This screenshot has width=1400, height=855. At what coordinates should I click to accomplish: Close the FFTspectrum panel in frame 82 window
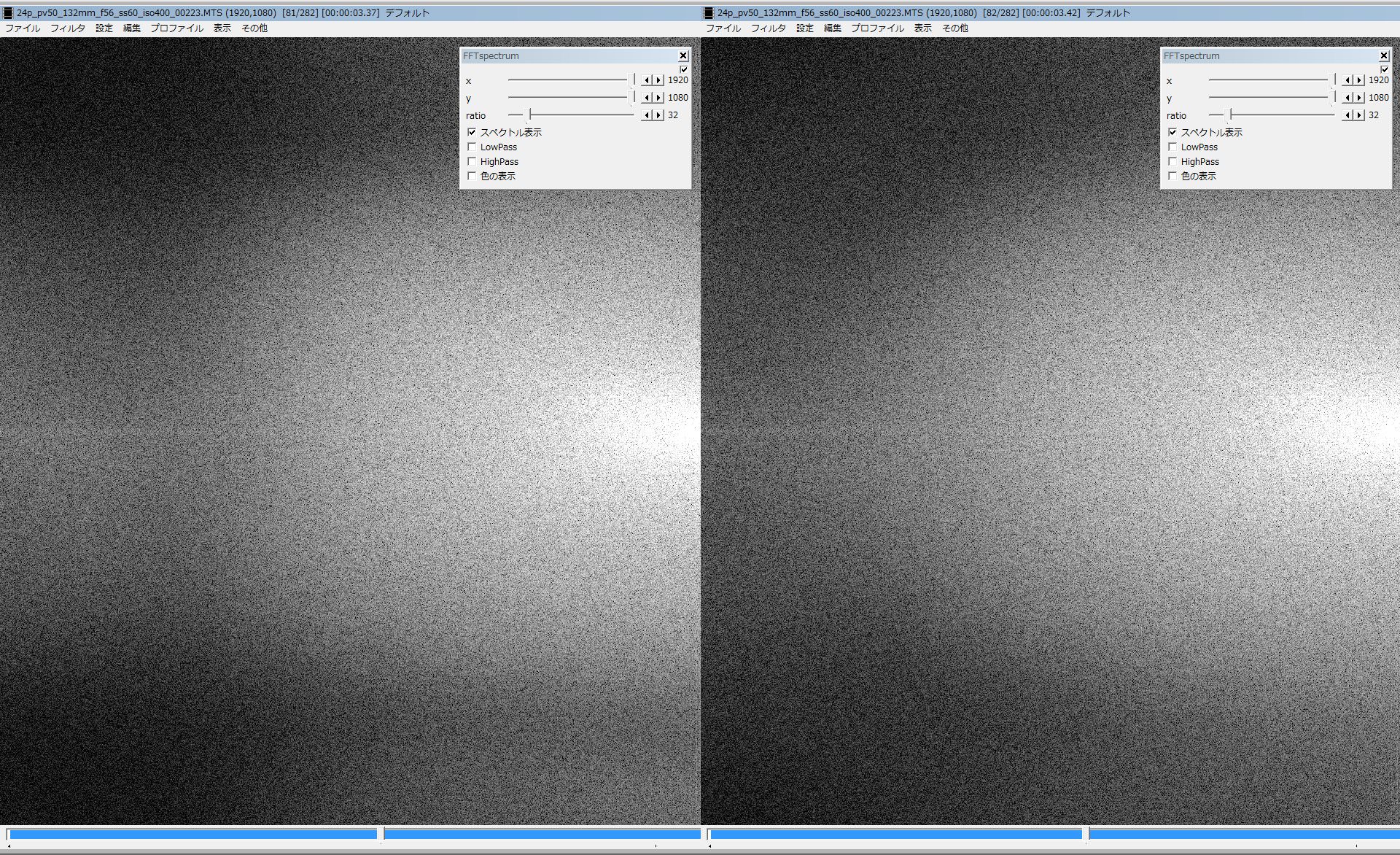1383,55
